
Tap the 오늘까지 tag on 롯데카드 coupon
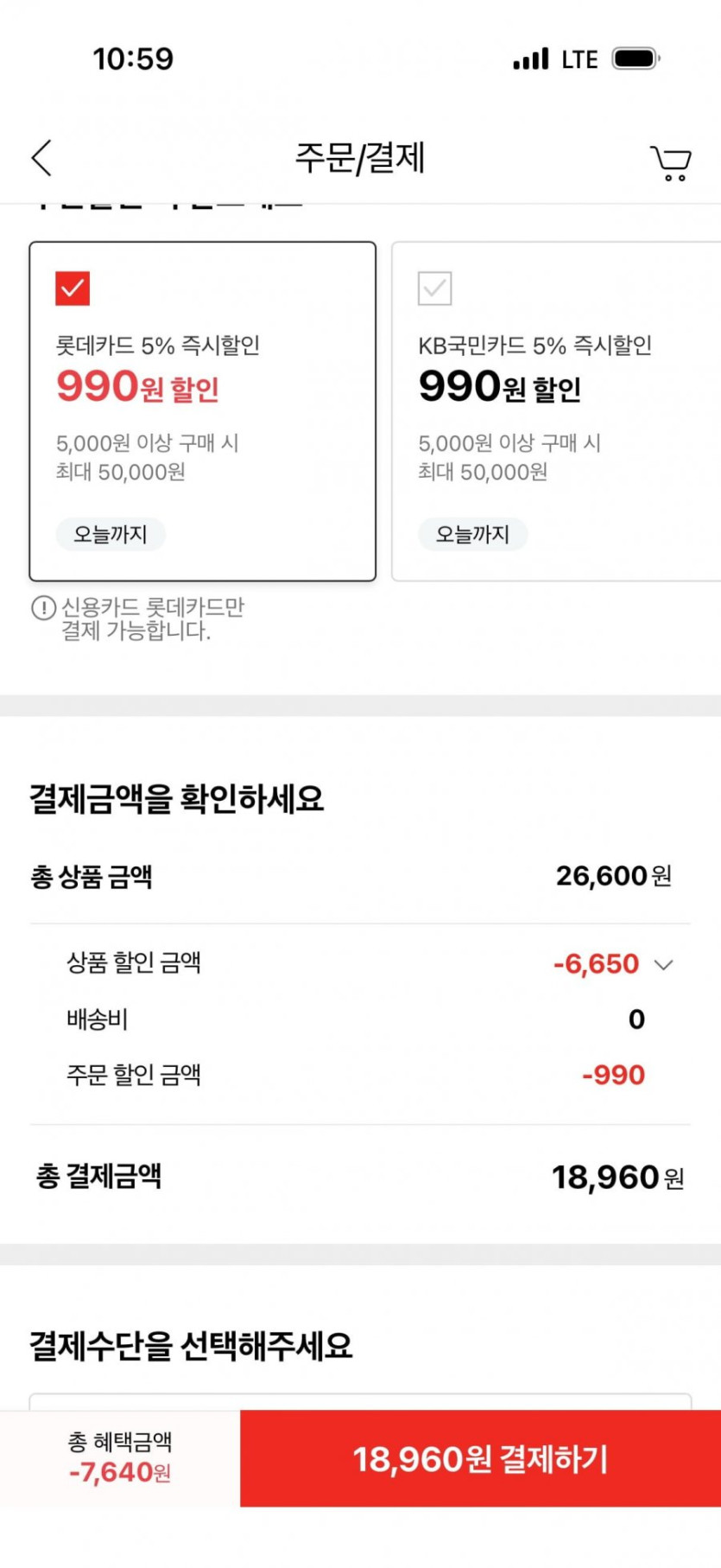[111, 534]
